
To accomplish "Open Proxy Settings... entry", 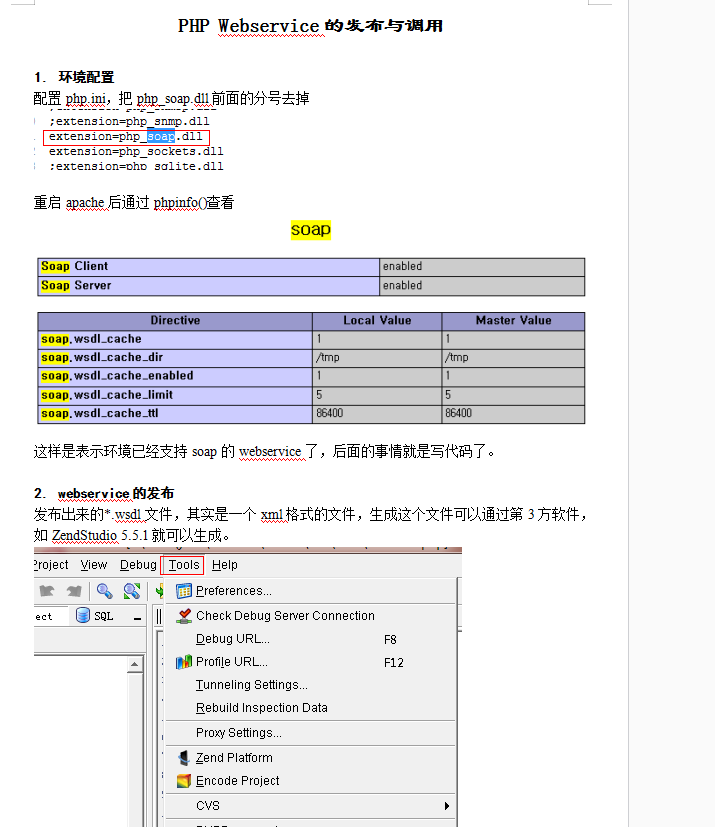I will pyautogui.click(x=238, y=733).
